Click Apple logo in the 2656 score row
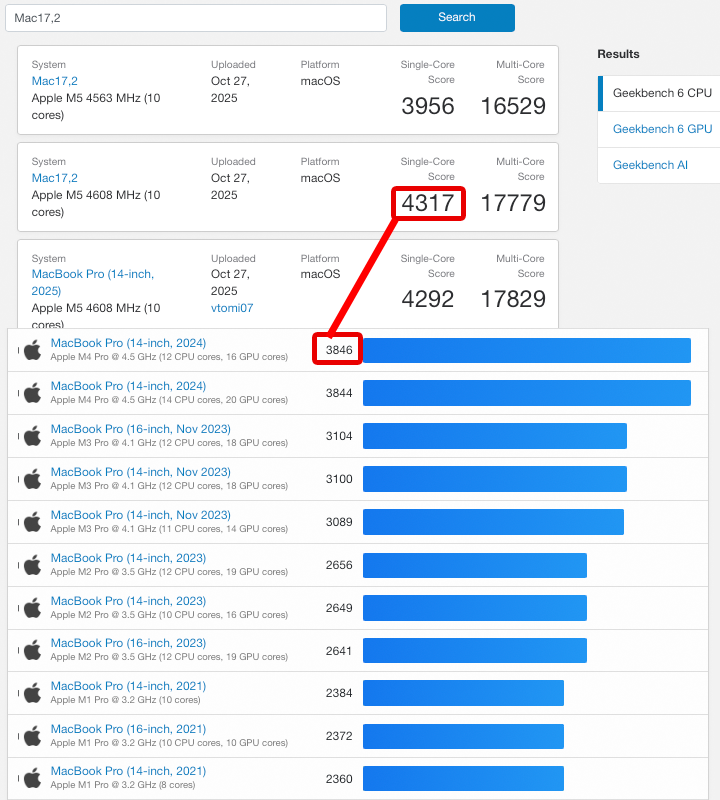The image size is (720, 800). click(x=32, y=565)
